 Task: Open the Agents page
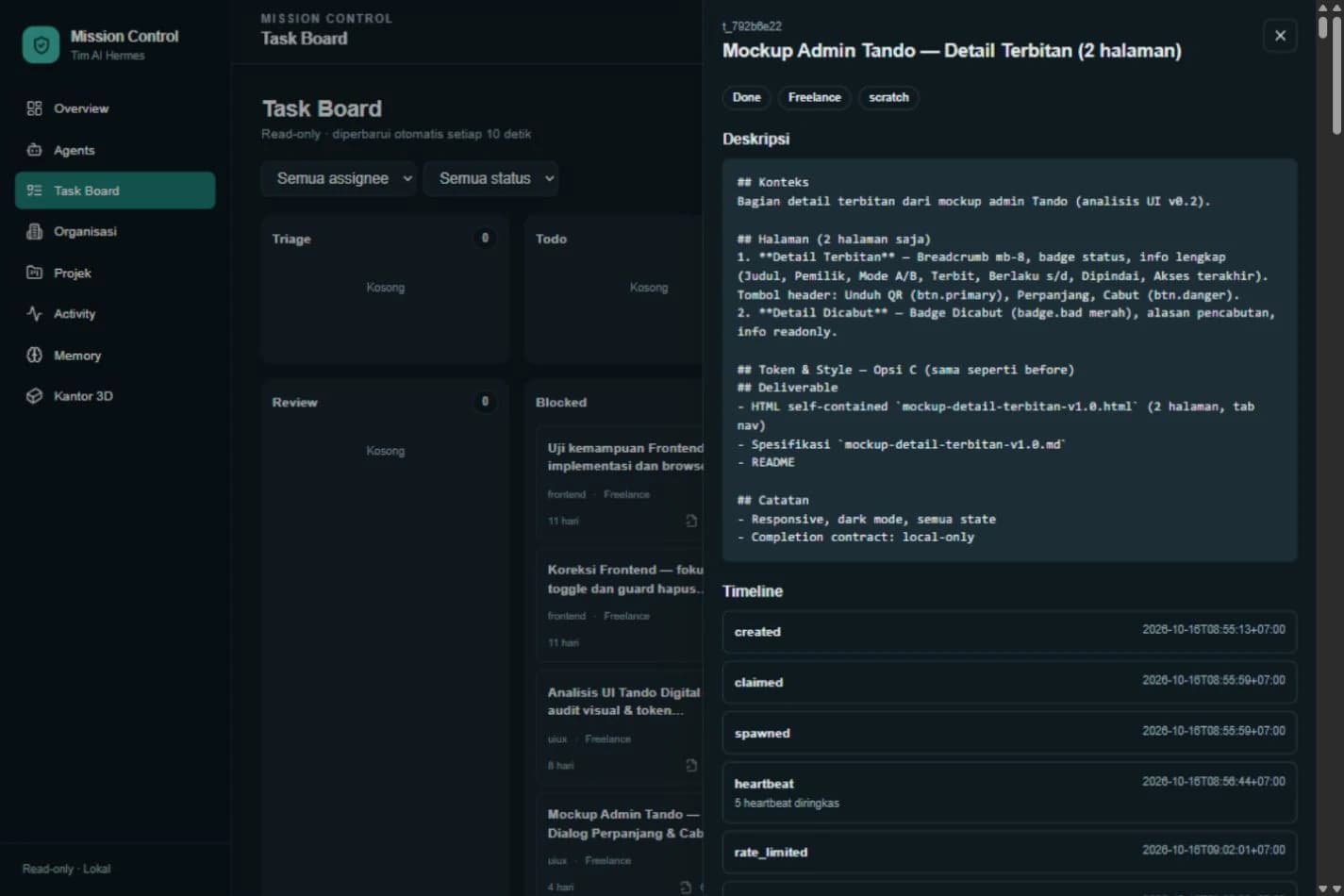click(115, 150)
